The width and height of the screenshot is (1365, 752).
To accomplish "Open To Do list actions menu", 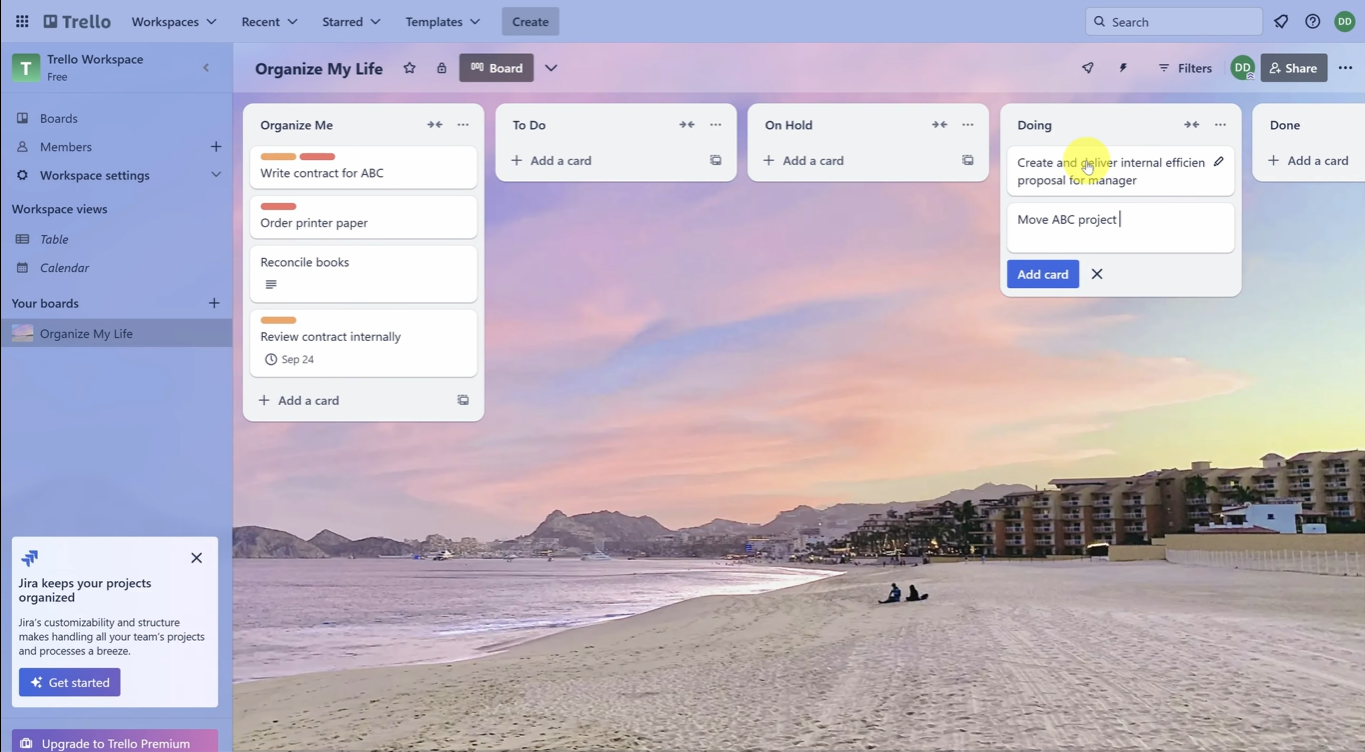I will click(x=715, y=125).
